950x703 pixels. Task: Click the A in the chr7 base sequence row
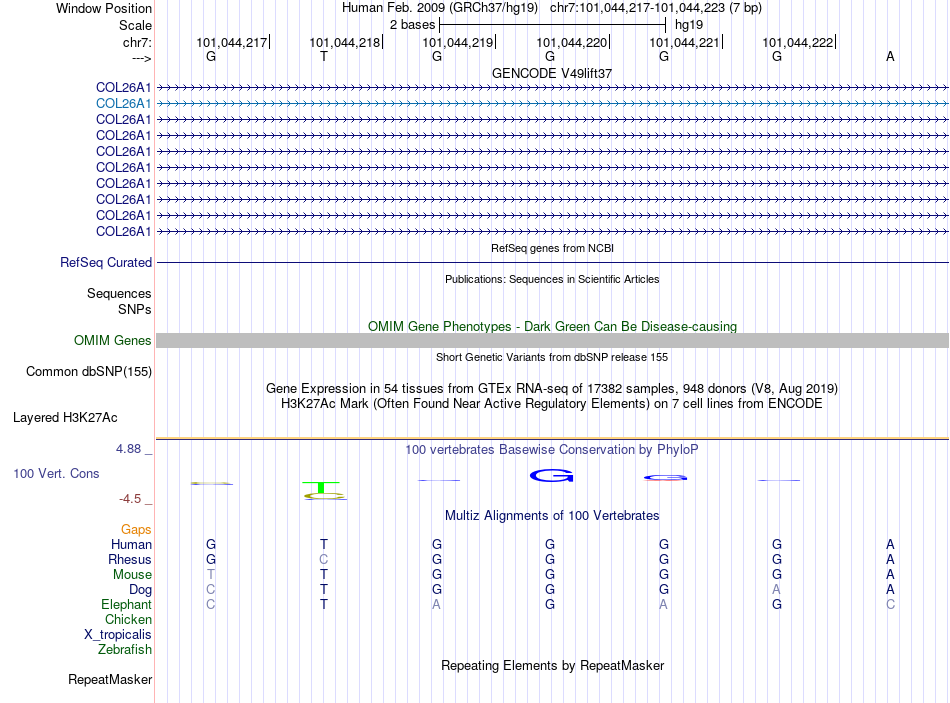tap(890, 56)
